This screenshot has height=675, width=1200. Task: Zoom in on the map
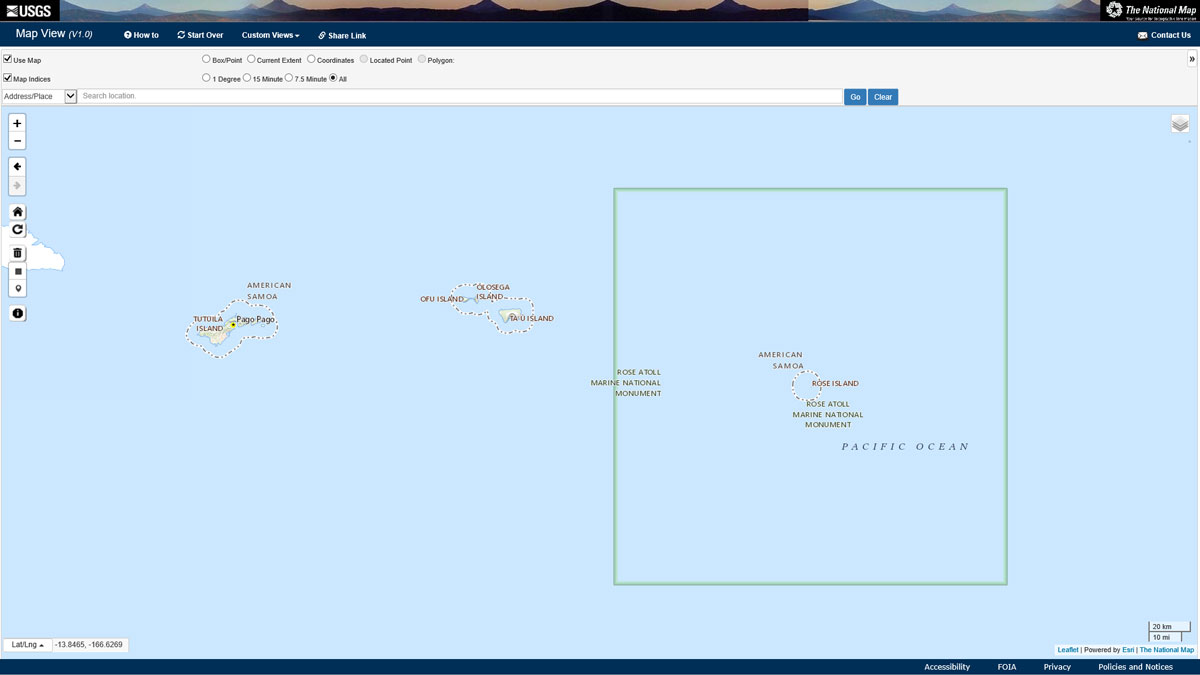(x=17, y=123)
